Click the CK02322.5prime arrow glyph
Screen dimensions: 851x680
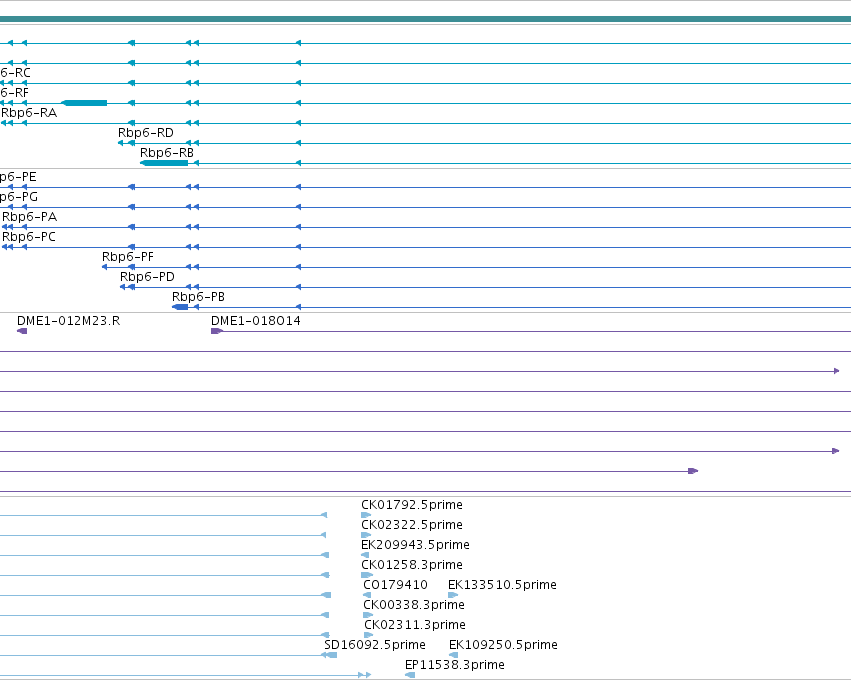tap(366, 535)
